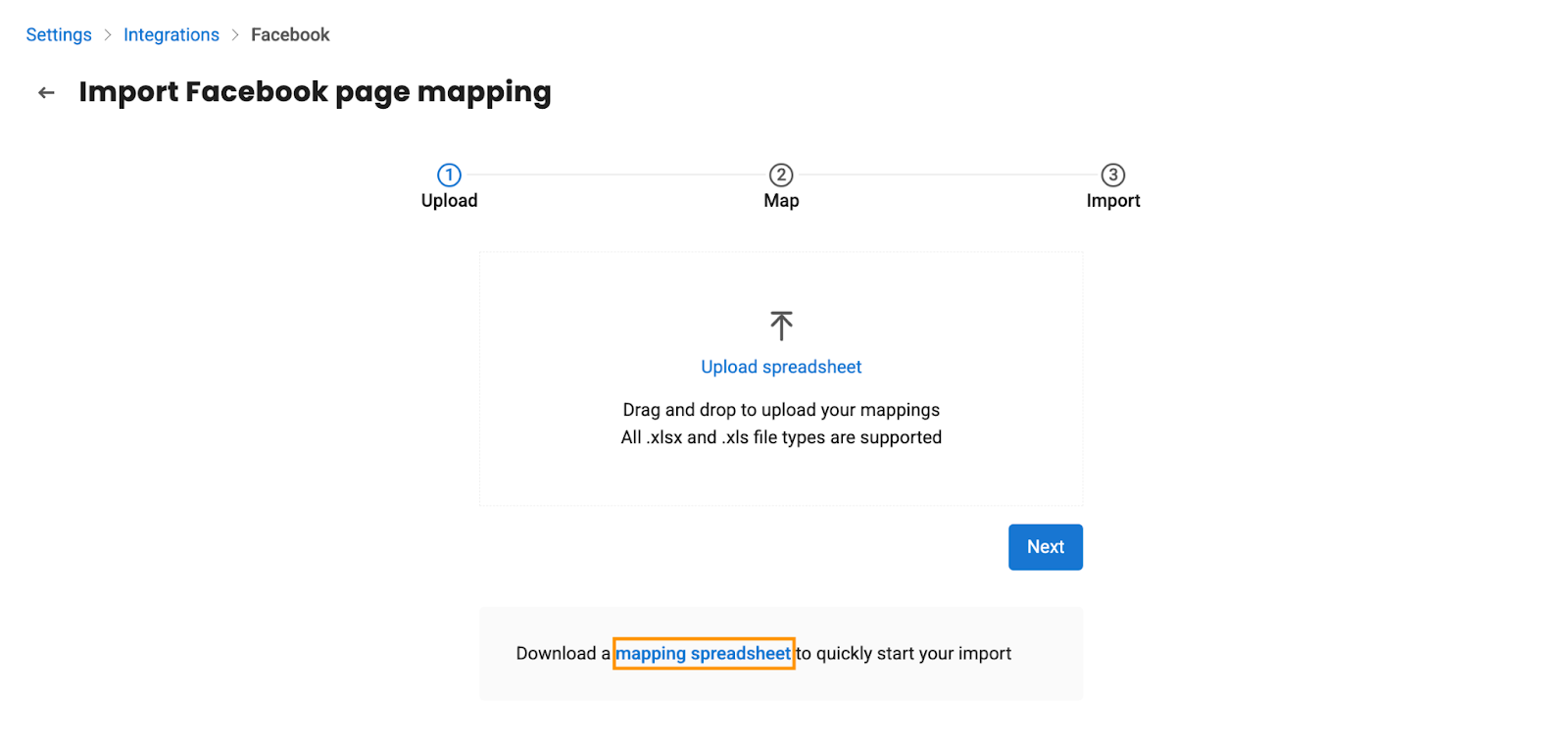Download the mapping spreadsheet
Viewport: 1568px width, 753px height.
(x=703, y=653)
